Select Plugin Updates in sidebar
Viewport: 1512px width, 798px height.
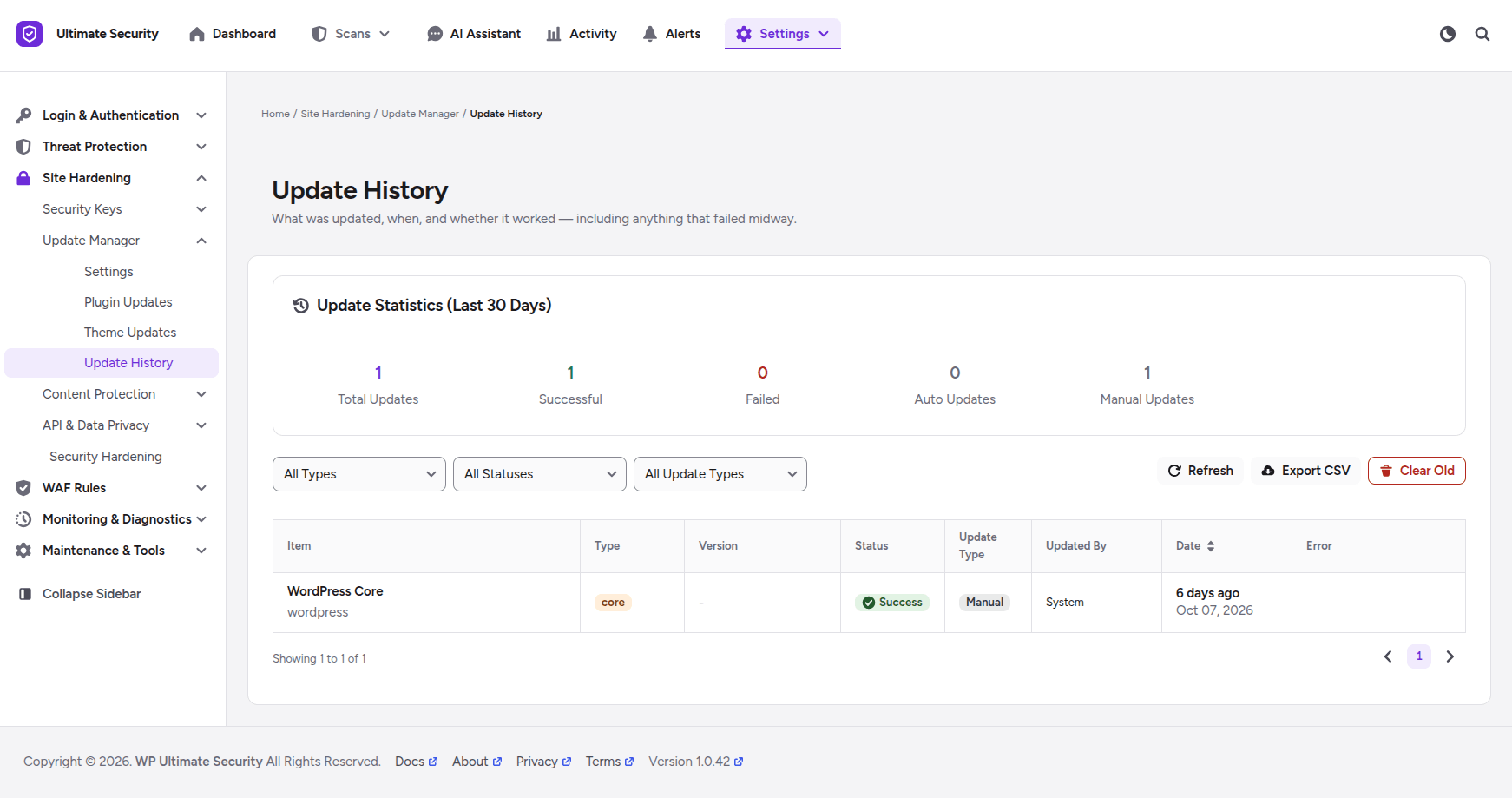click(128, 302)
